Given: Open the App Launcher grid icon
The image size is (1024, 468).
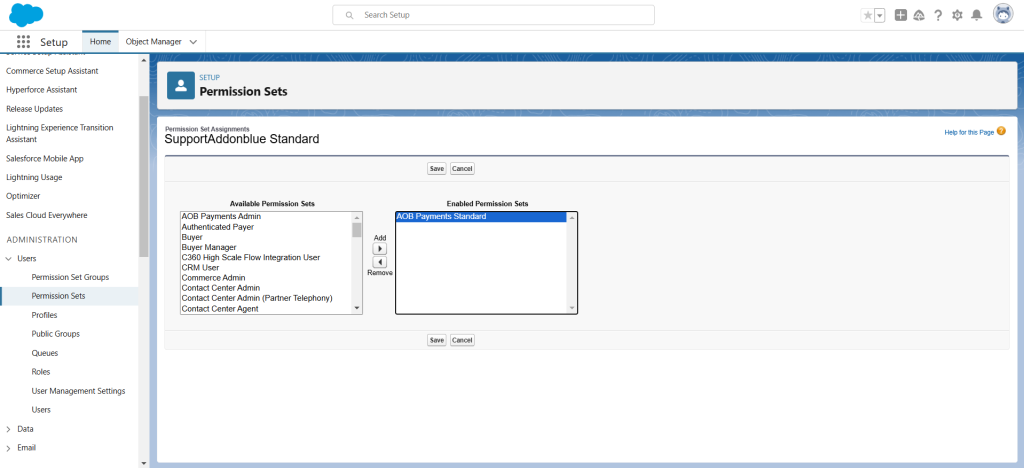Looking at the screenshot, I should [x=24, y=42].
